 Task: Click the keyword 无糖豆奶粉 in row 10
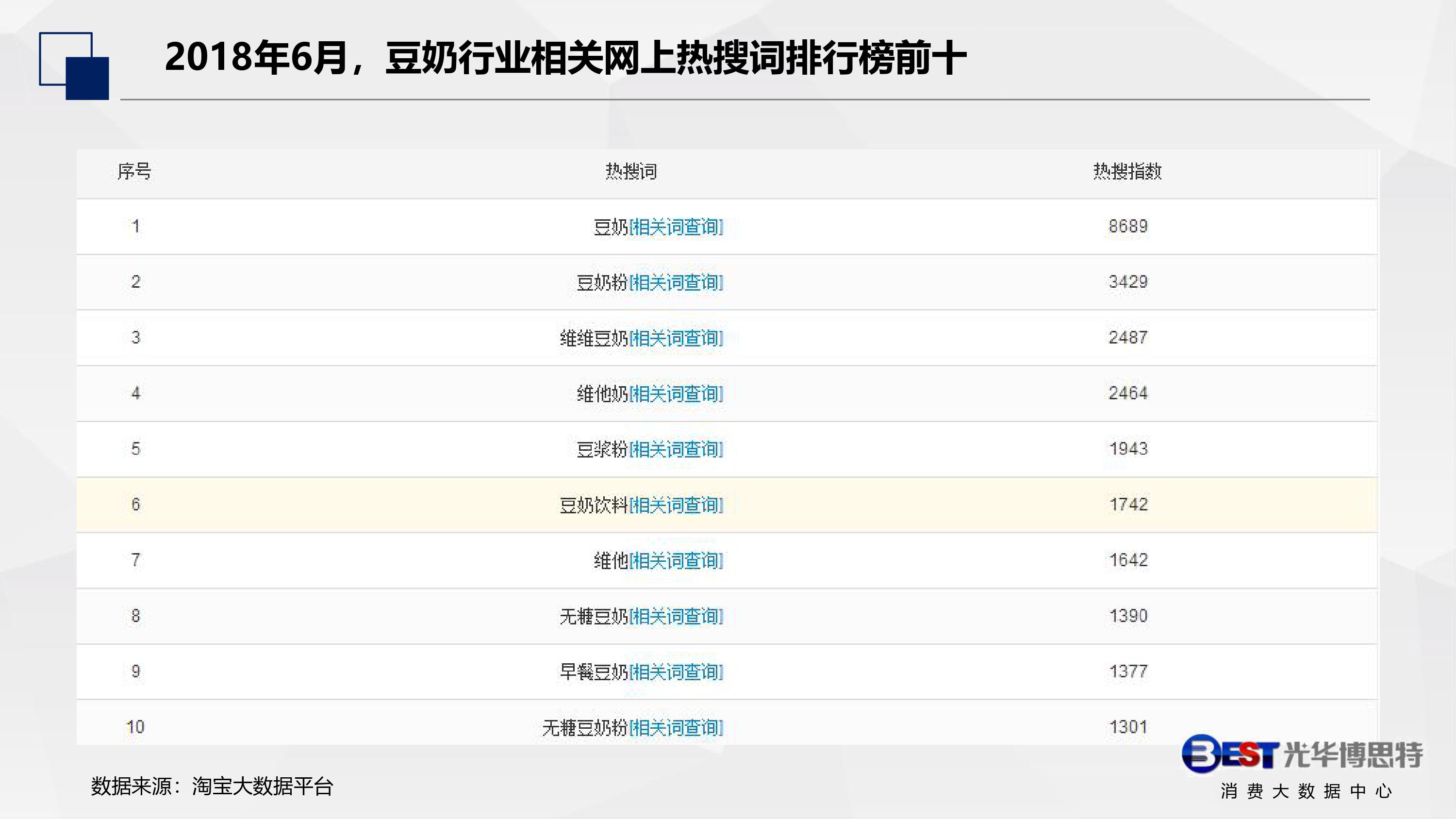[586, 727]
